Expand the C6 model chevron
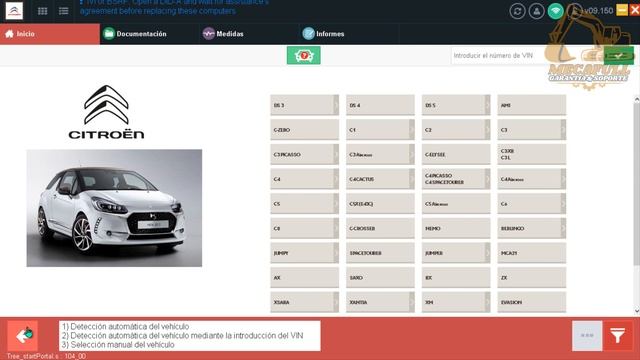The width and height of the screenshot is (640, 360). (563, 204)
